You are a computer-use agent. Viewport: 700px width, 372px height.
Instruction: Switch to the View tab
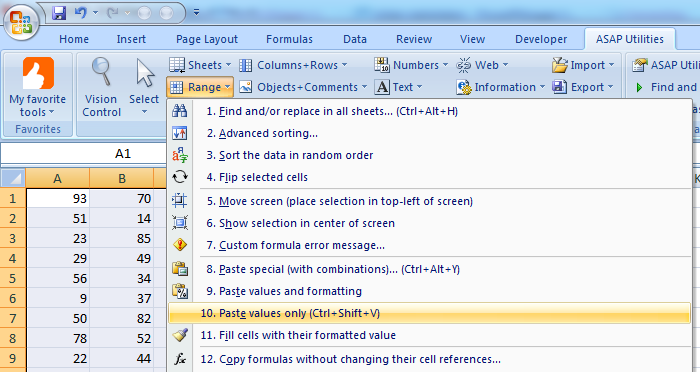click(x=472, y=39)
